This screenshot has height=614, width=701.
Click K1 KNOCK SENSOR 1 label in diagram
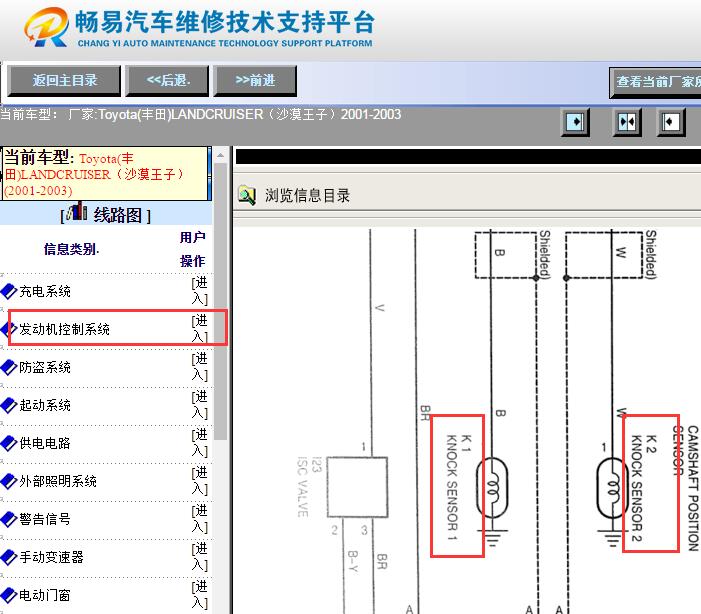coord(458,487)
